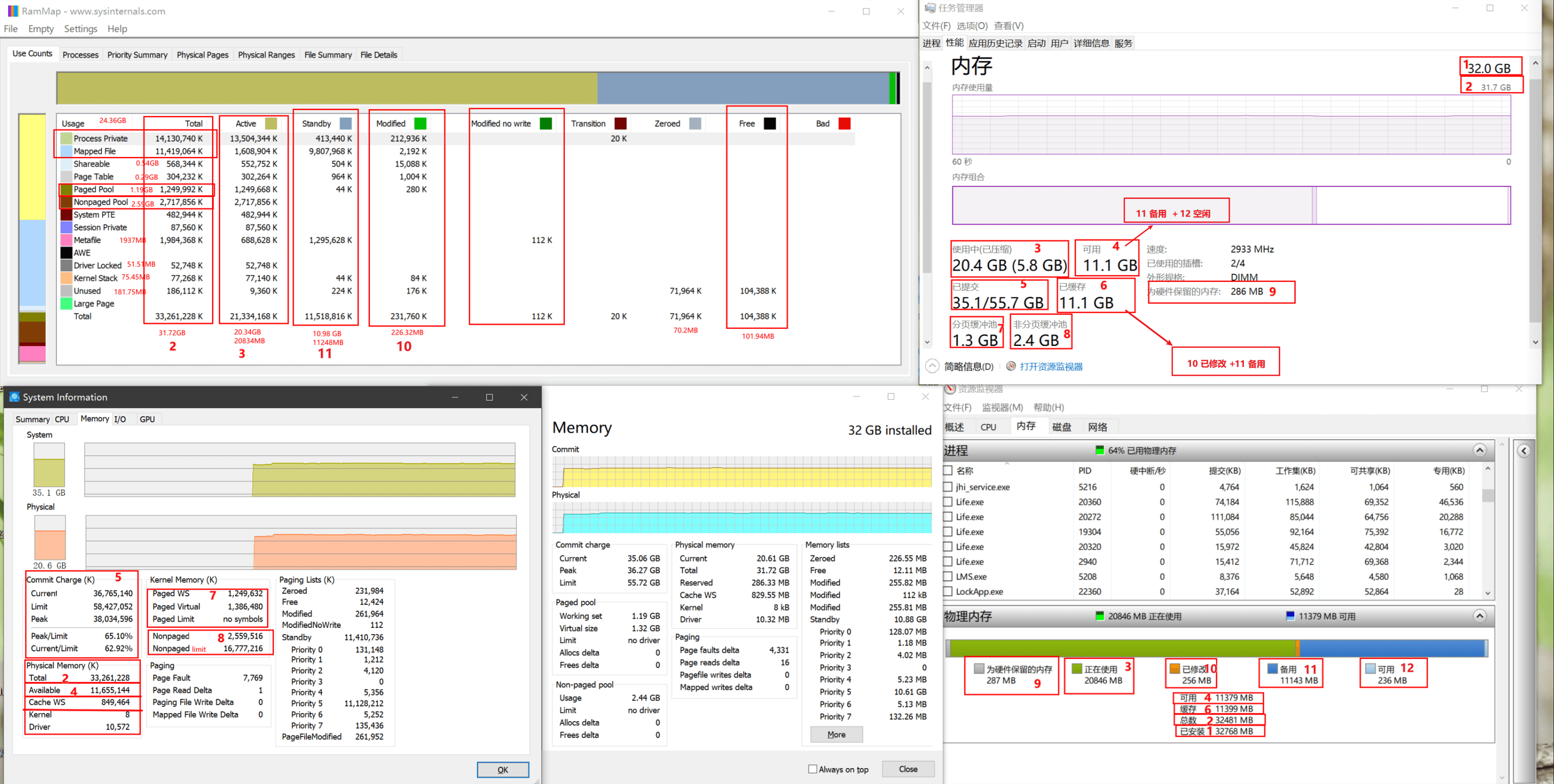Switch to the 概述 tab in Resource Monitor
1554x784 pixels.
pyautogui.click(x=955, y=427)
